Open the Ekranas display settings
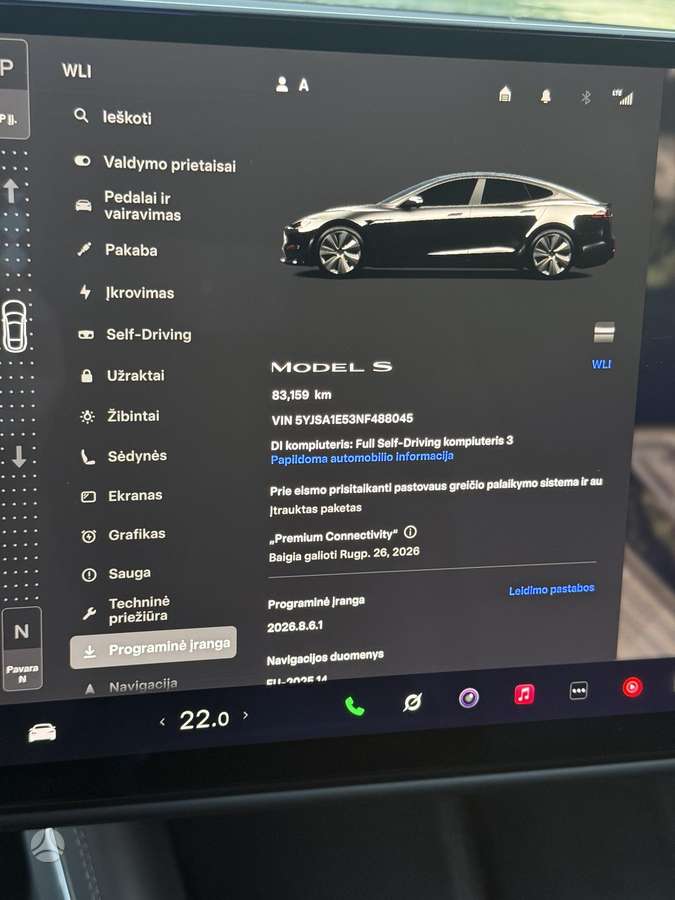Screen dimensions: 675x900 point(122,496)
